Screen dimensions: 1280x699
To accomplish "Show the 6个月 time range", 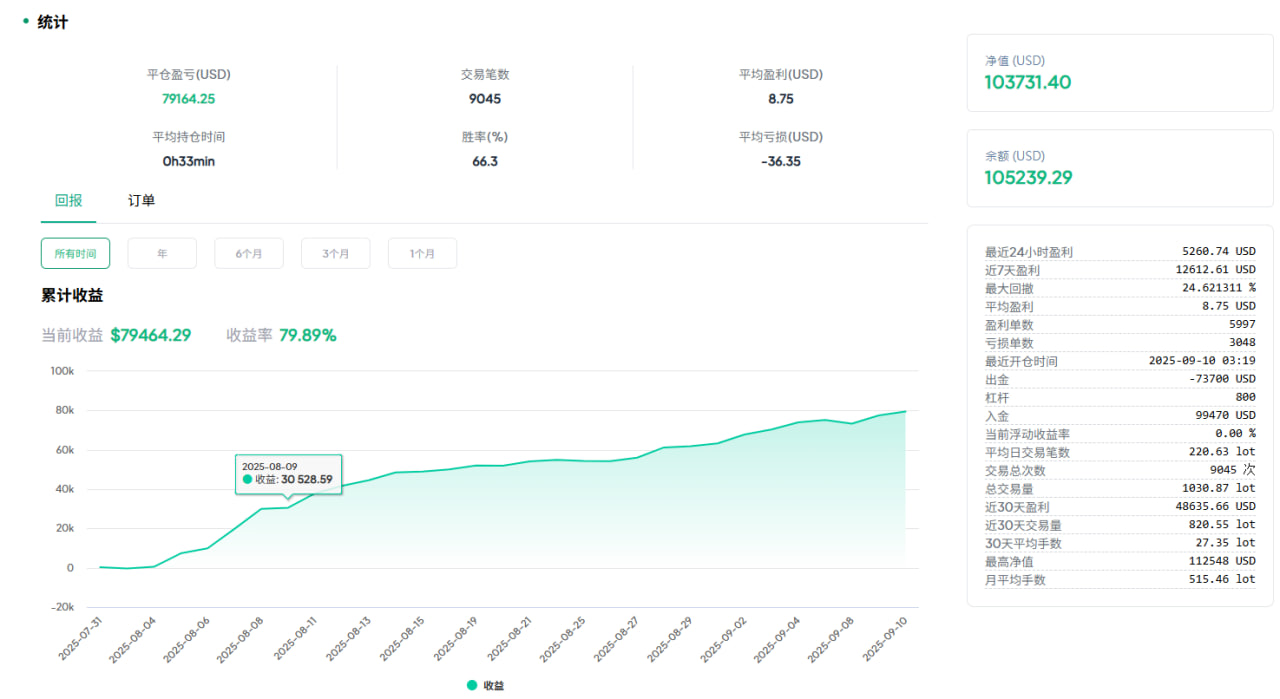I will (x=249, y=254).
